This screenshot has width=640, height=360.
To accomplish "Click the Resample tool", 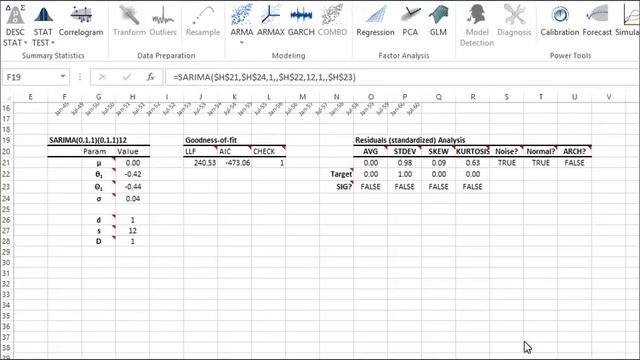I will point(203,21).
